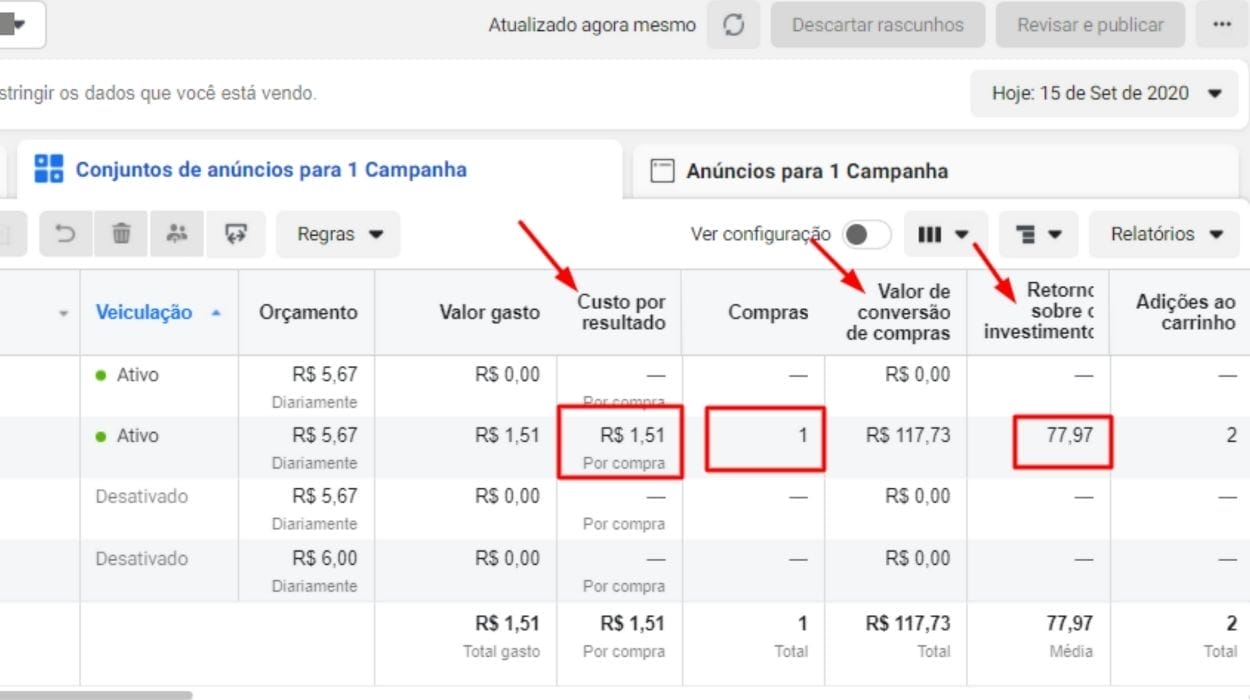Click the undo arrow icon
Viewport: 1250px width, 700px height.
tap(66, 234)
